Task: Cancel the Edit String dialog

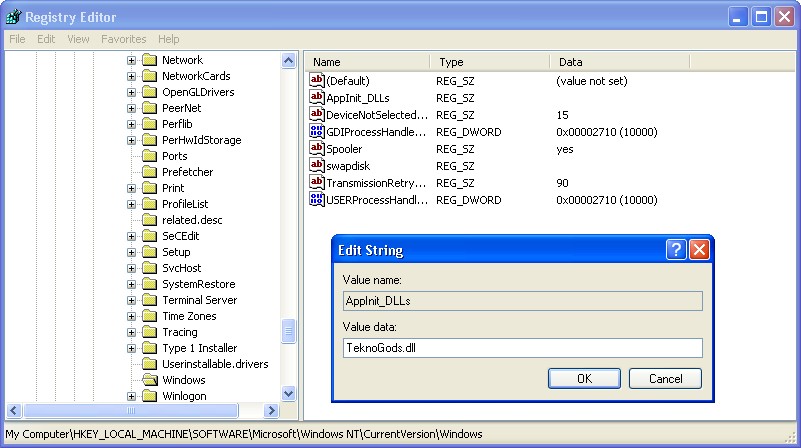Action: click(665, 379)
